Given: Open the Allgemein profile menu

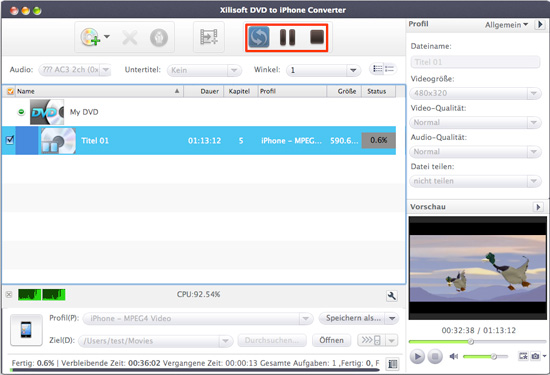Looking at the screenshot, I should click(506, 25).
